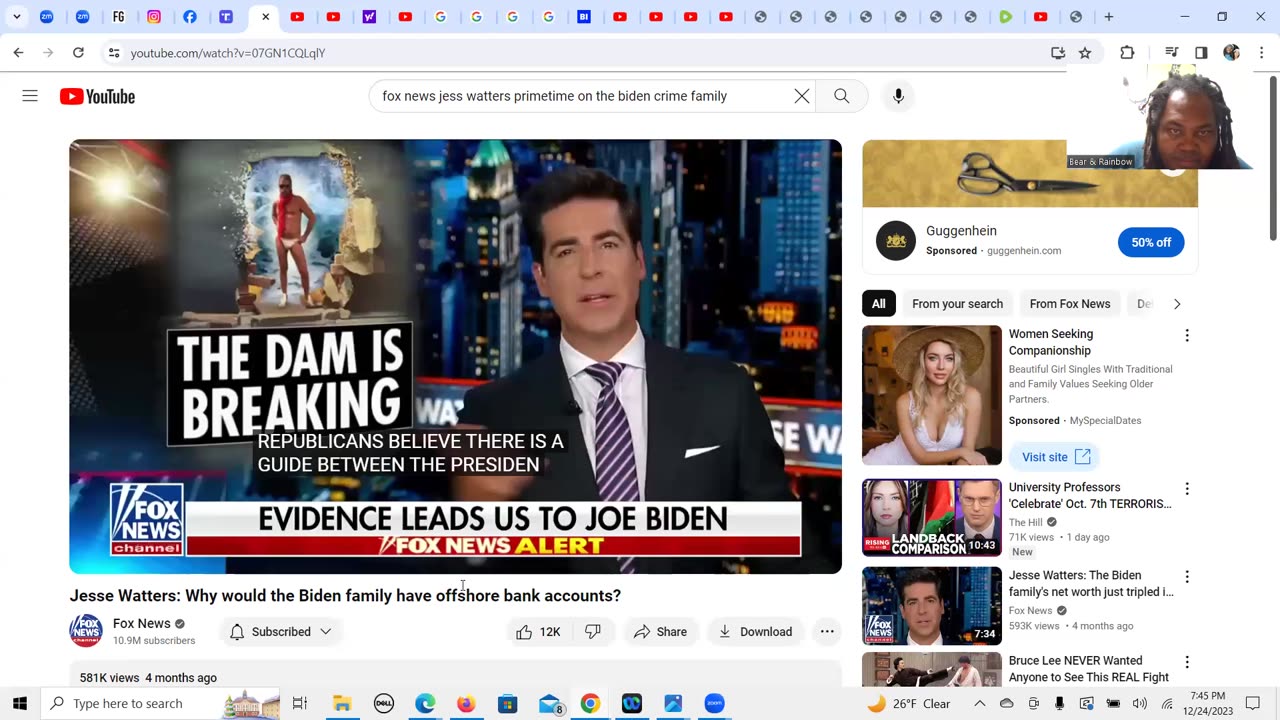1280x720 pixels.
Task: Install or cast page icon in address bar
Action: [1058, 53]
